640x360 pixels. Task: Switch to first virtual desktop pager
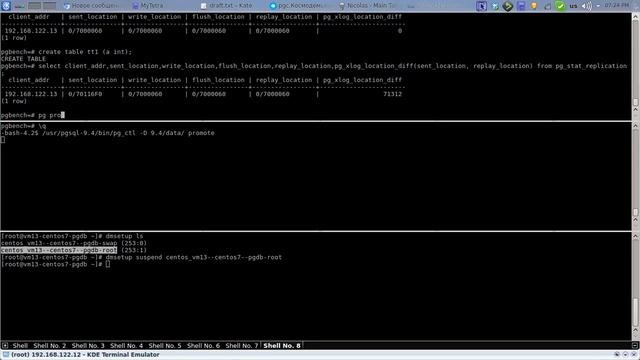tap(35, 6)
